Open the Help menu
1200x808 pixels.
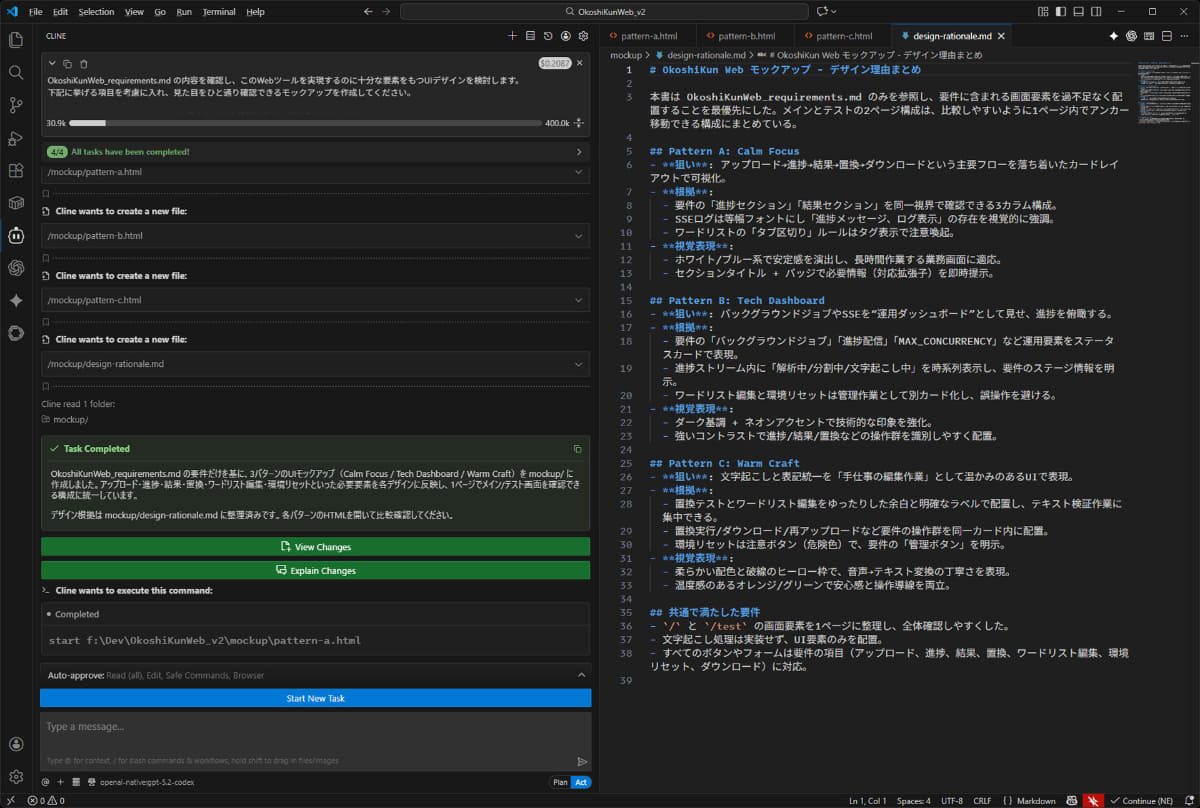point(255,12)
